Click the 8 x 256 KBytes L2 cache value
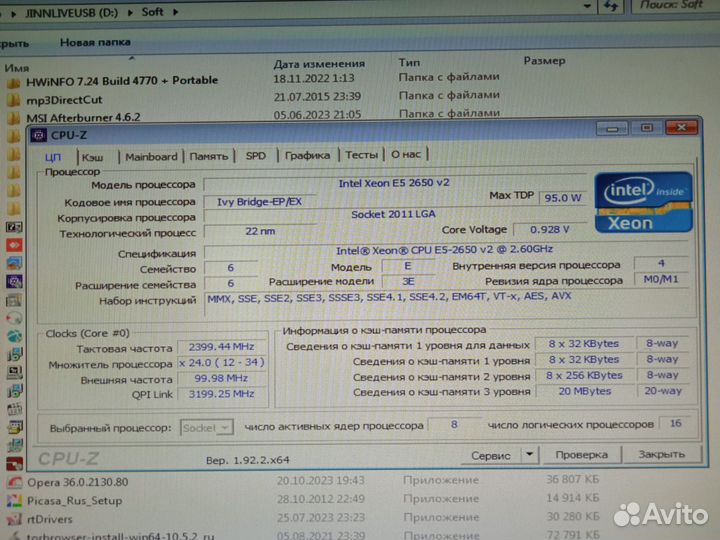 pyautogui.click(x=584, y=375)
